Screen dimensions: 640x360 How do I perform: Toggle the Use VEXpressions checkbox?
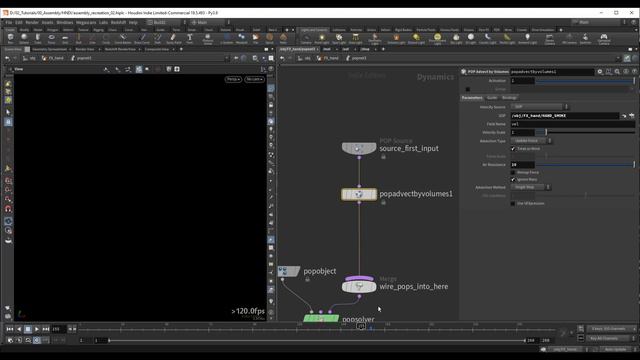513,203
